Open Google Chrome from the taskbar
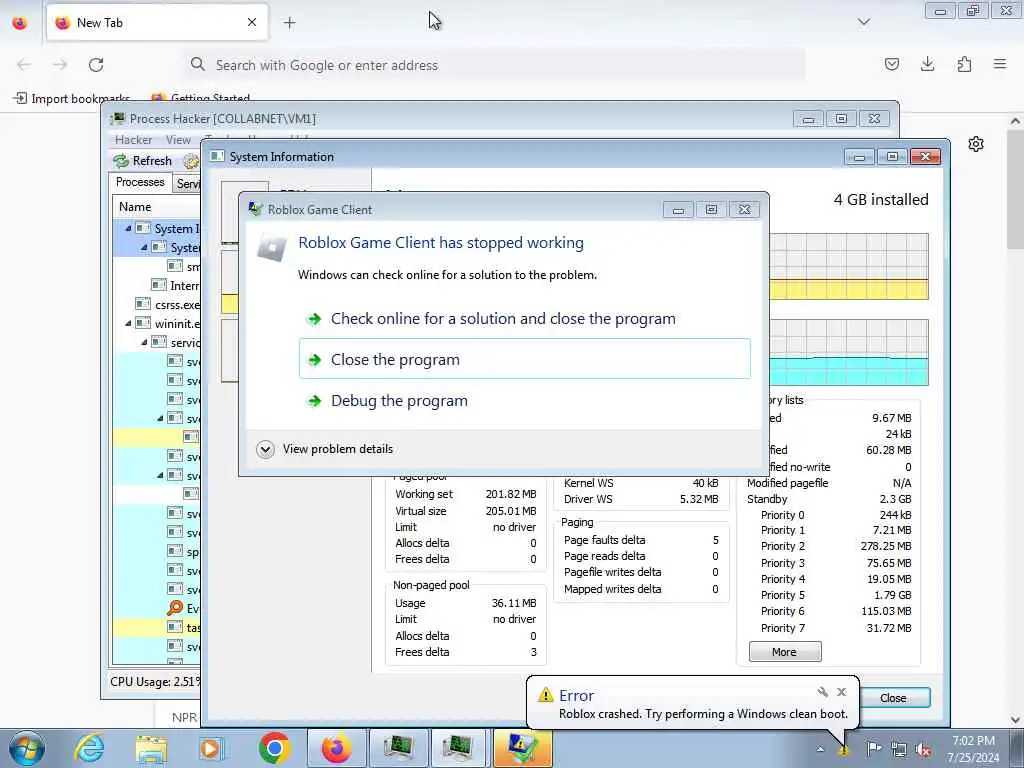 pos(274,748)
